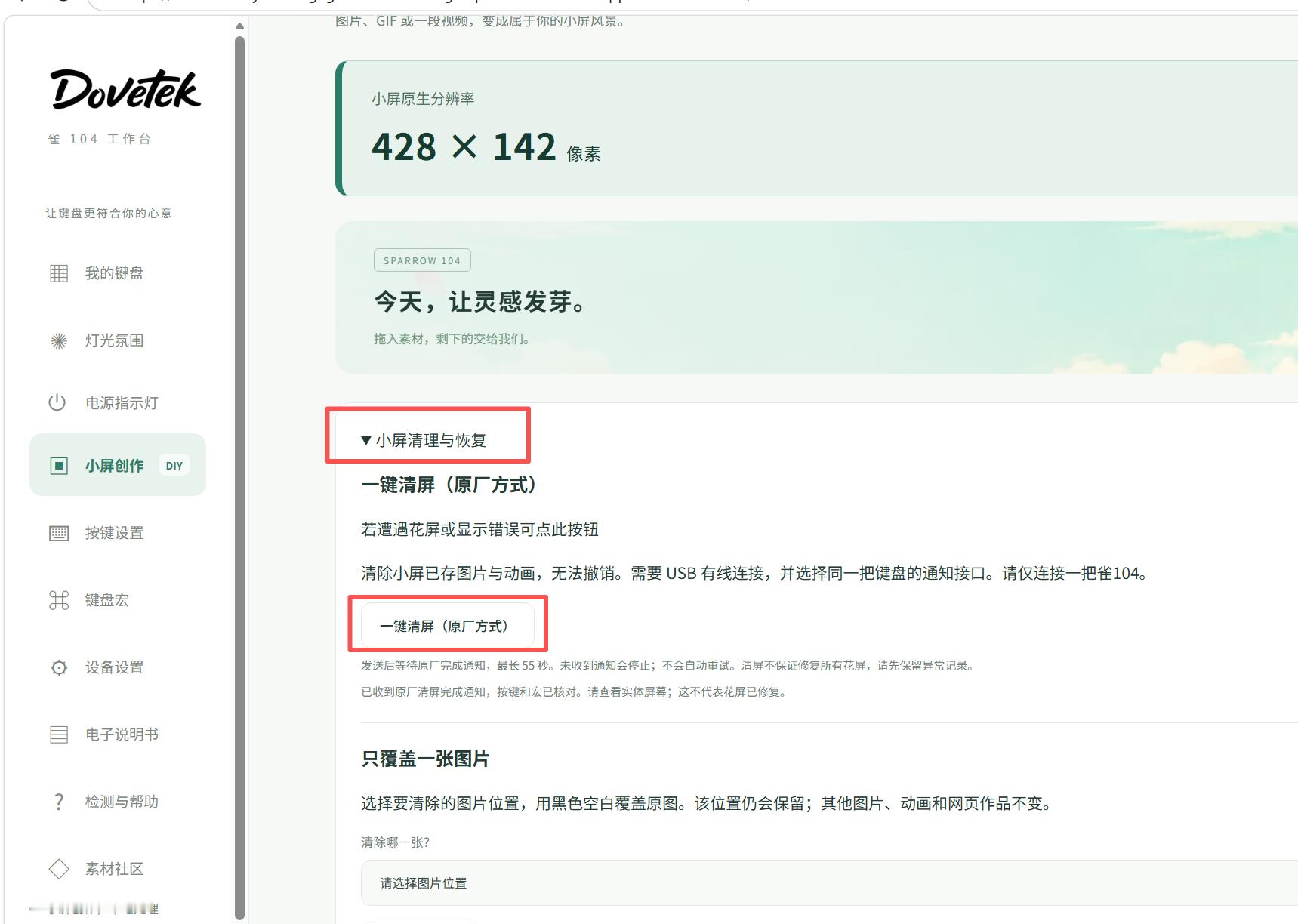Click the e-manual document icon

pyautogui.click(x=59, y=735)
